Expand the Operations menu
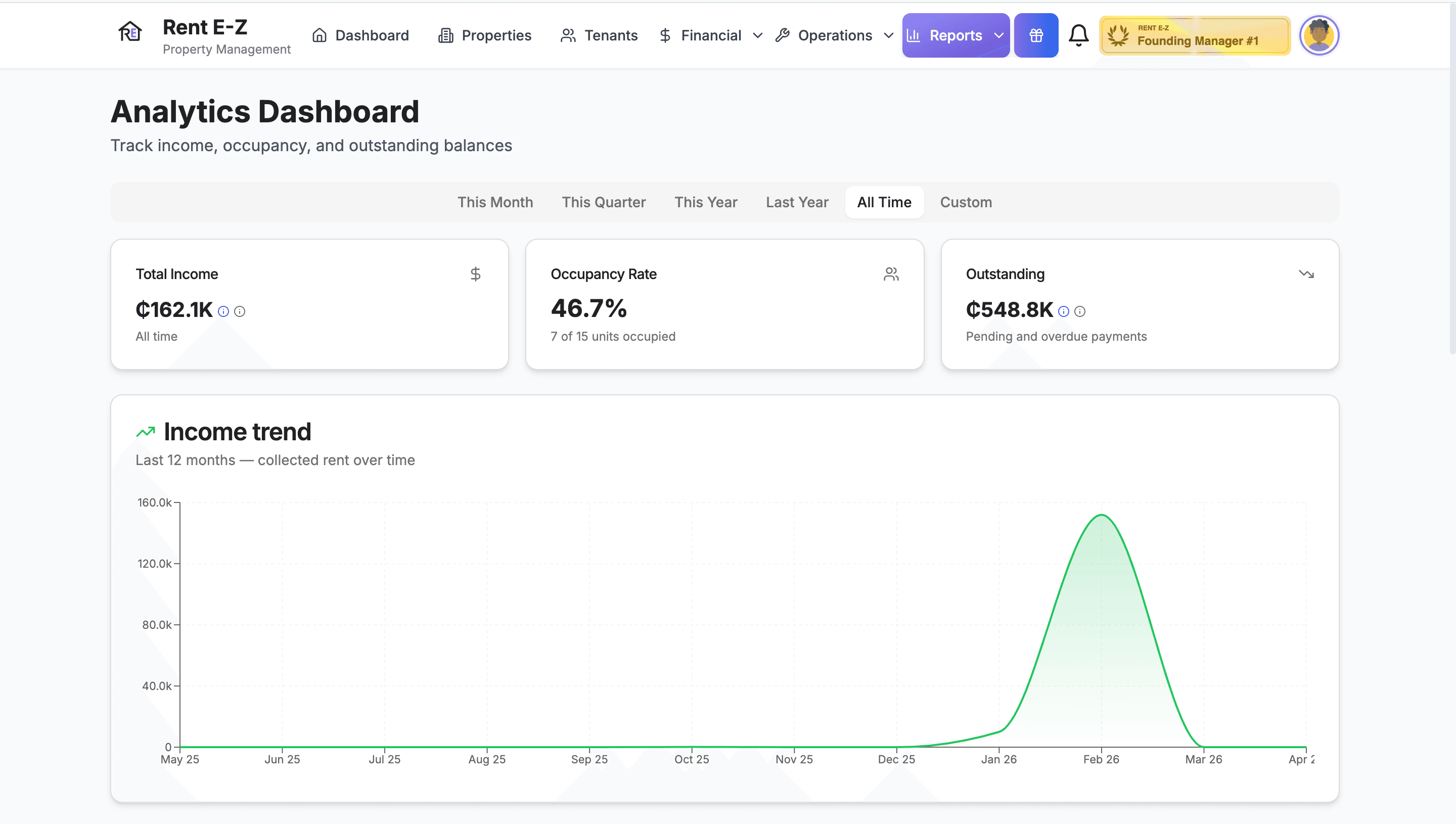1456x824 pixels. (835, 36)
